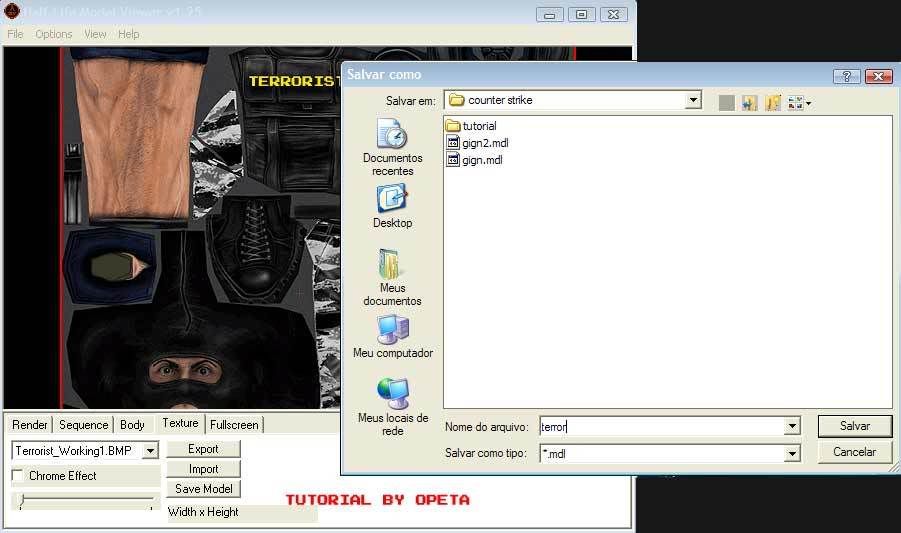Click the Half-Life Model Viewer app icon in title bar

click(11, 10)
